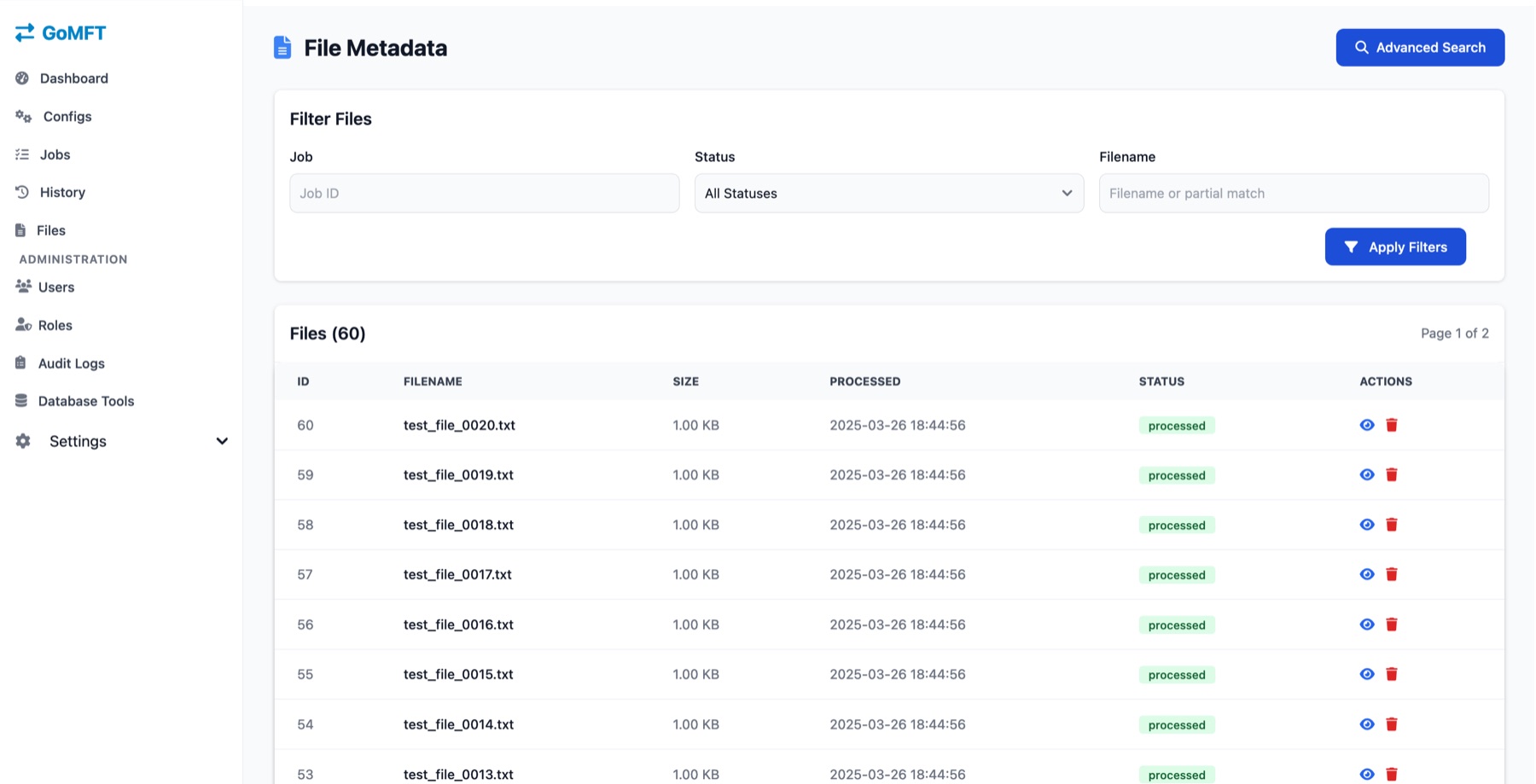Click the Roles icon in sidebar
Viewport: 1536px width, 784px height.
pos(23,325)
